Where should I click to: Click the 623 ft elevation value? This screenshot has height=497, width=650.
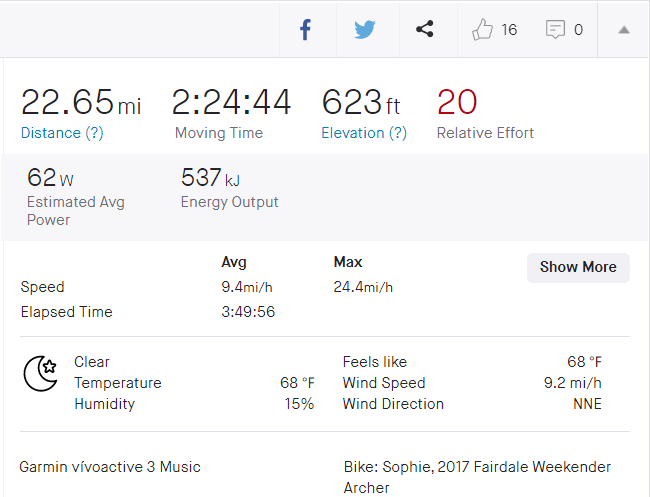(361, 102)
